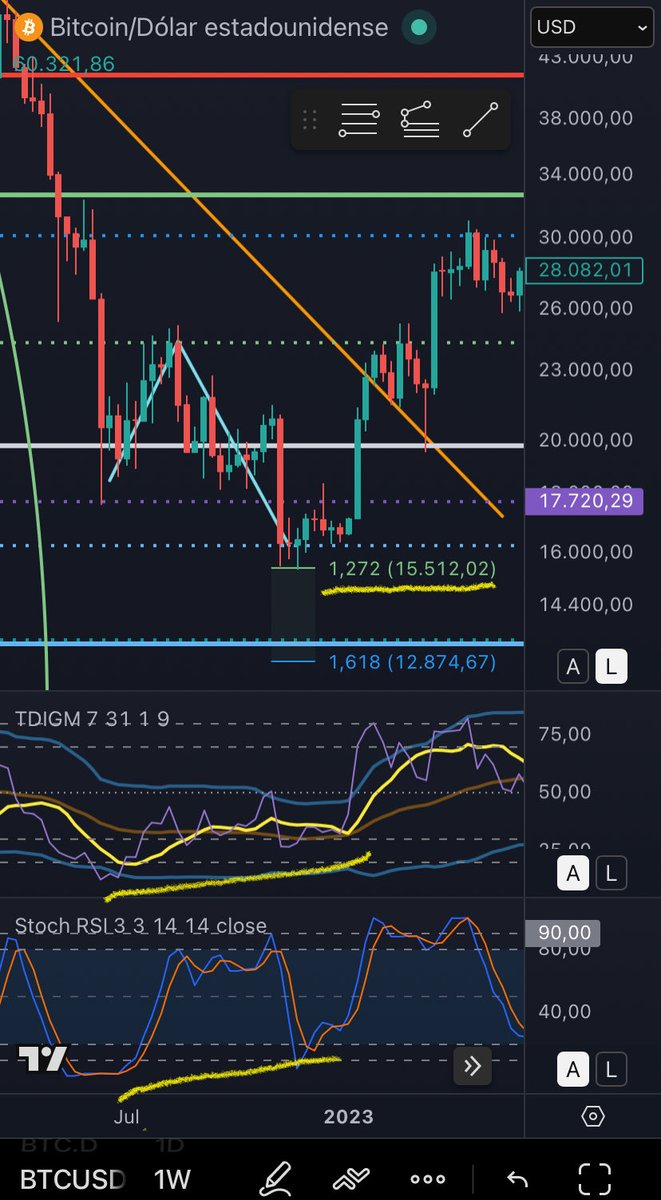
Task: Enter fullscreen chart mode
Action: [x=595, y=1178]
